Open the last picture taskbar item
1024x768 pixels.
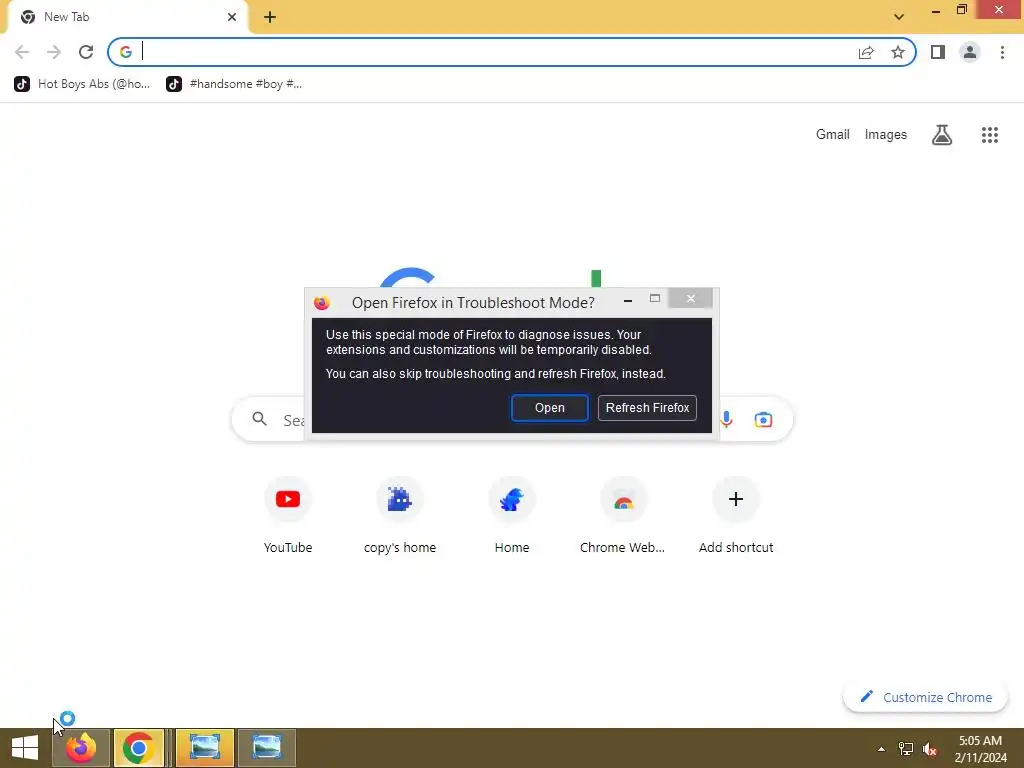(x=266, y=748)
